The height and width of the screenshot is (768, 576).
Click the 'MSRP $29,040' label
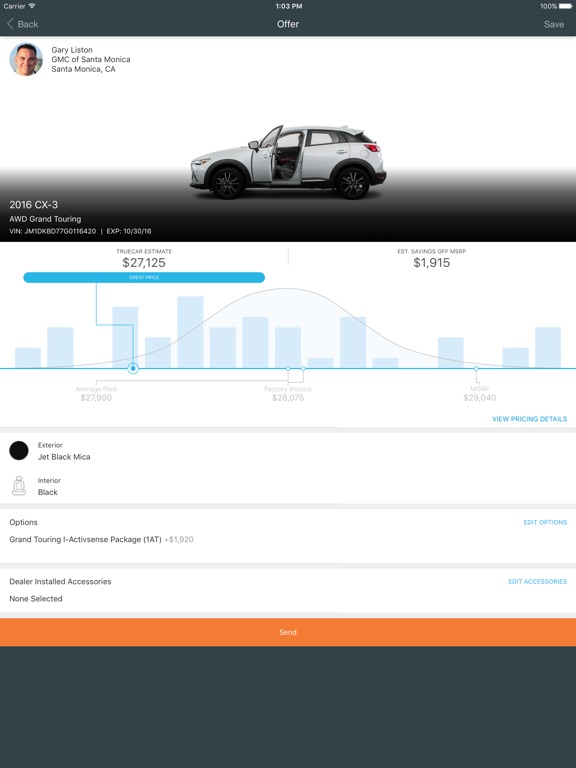coord(480,393)
